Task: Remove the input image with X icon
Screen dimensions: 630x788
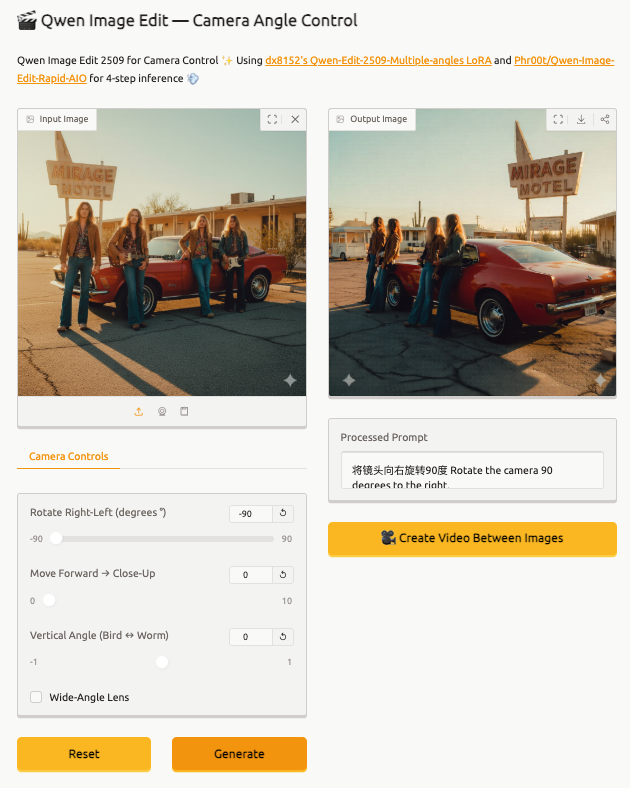Action: [295, 119]
